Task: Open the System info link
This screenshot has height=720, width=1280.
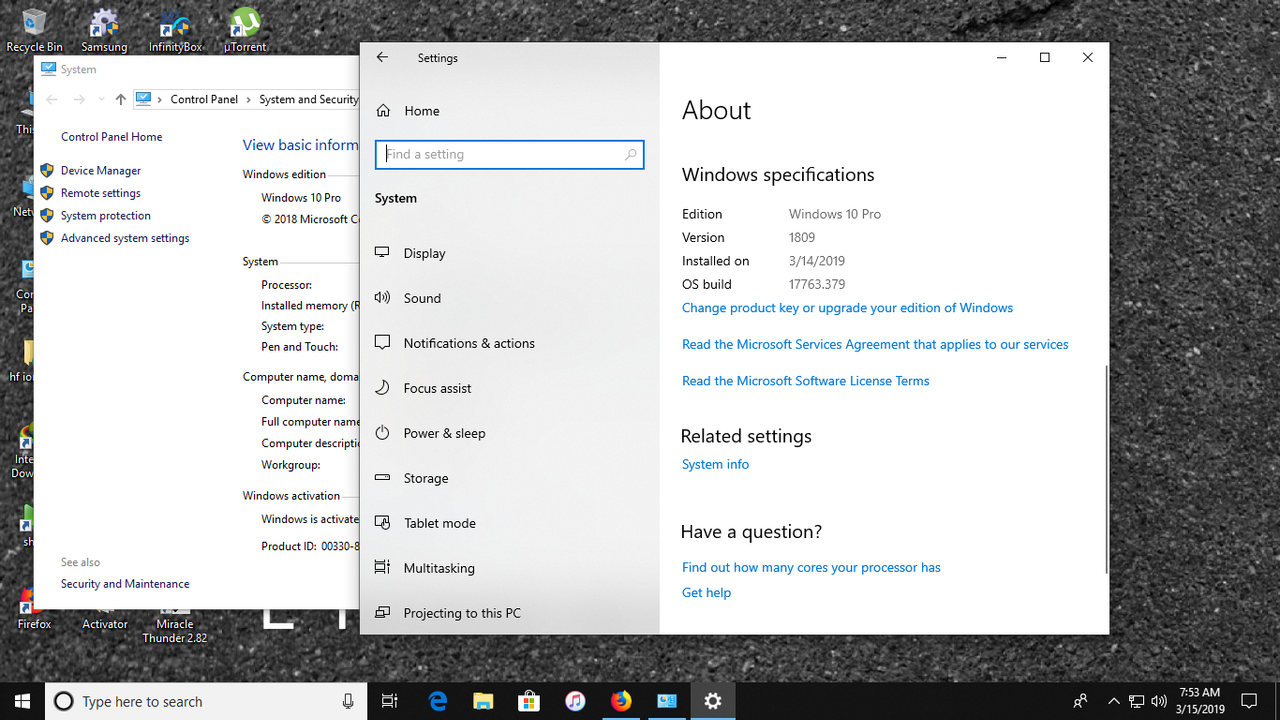Action: tap(715, 464)
